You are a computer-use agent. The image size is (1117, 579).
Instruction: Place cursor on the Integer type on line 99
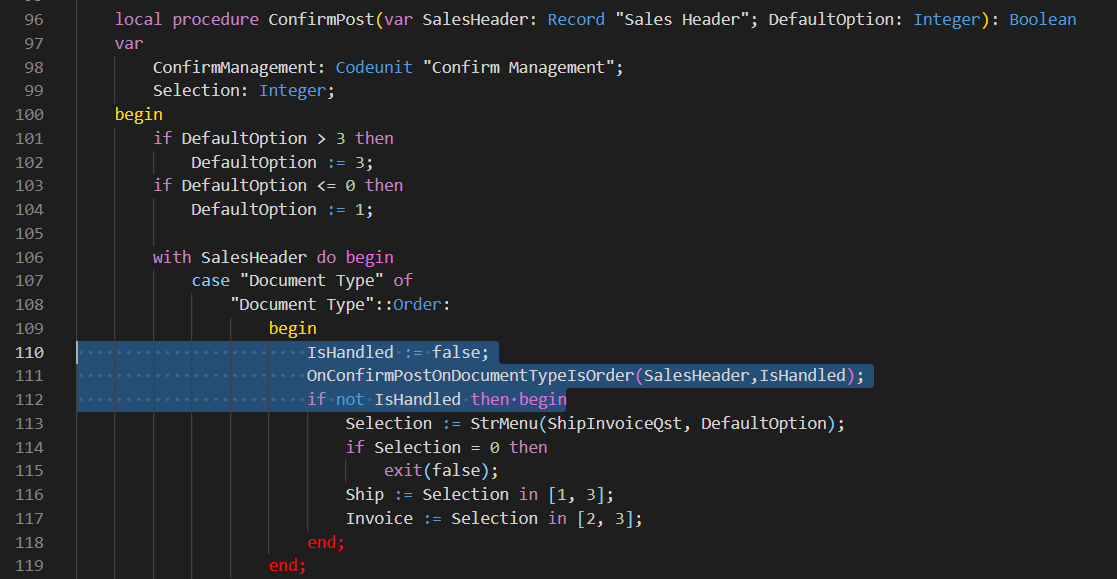293,90
